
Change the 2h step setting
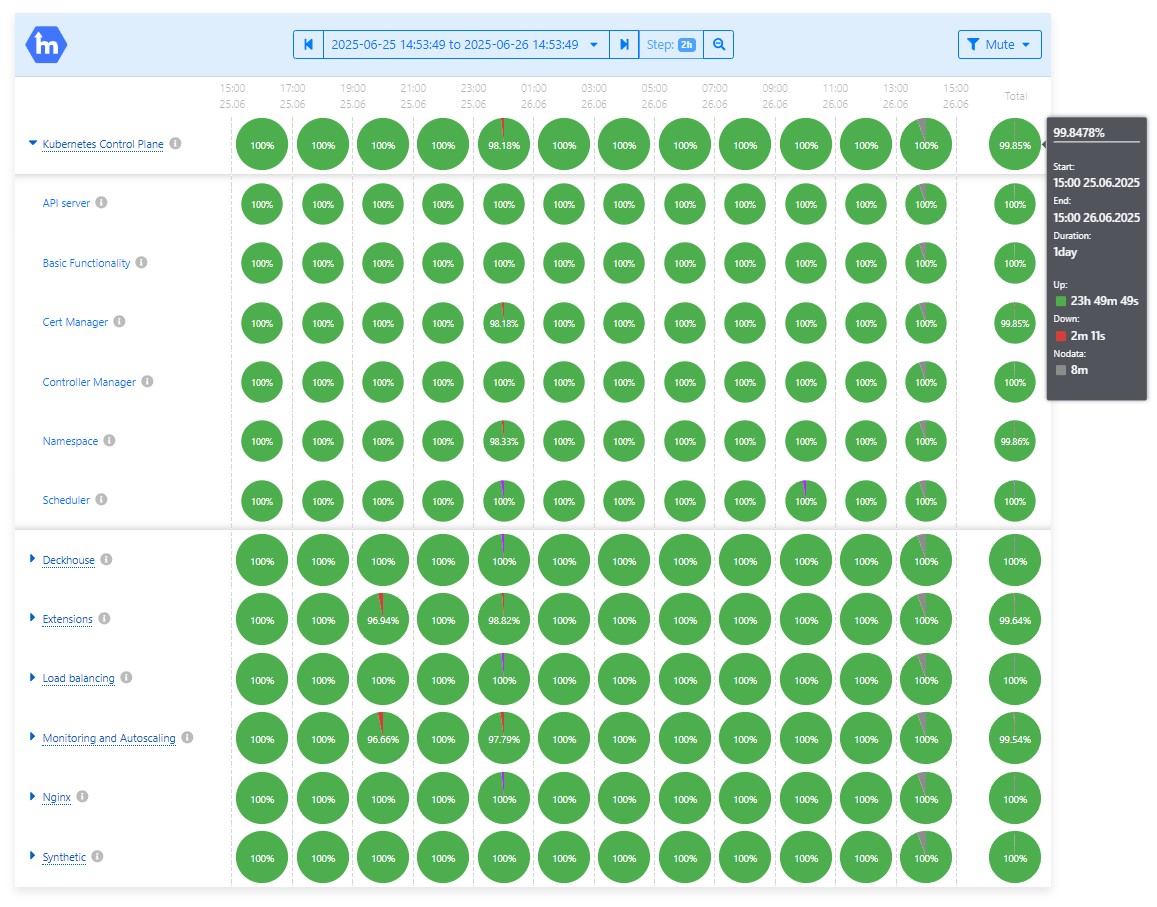[671, 44]
